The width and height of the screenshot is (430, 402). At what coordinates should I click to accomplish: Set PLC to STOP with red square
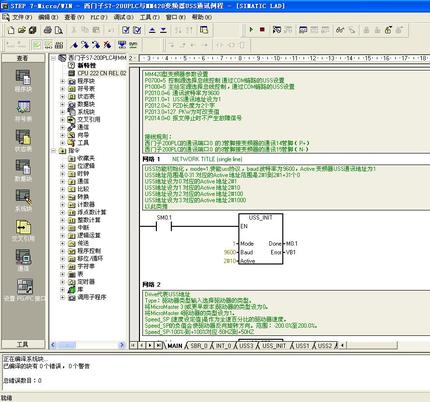tap(262, 30)
